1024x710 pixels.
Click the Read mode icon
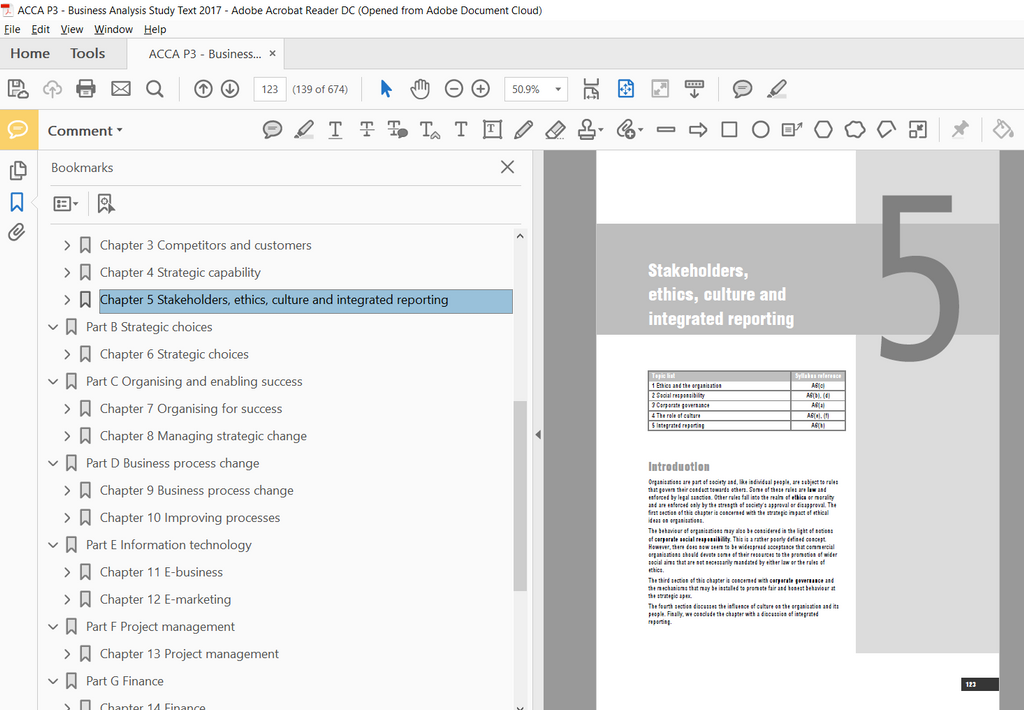(660, 89)
